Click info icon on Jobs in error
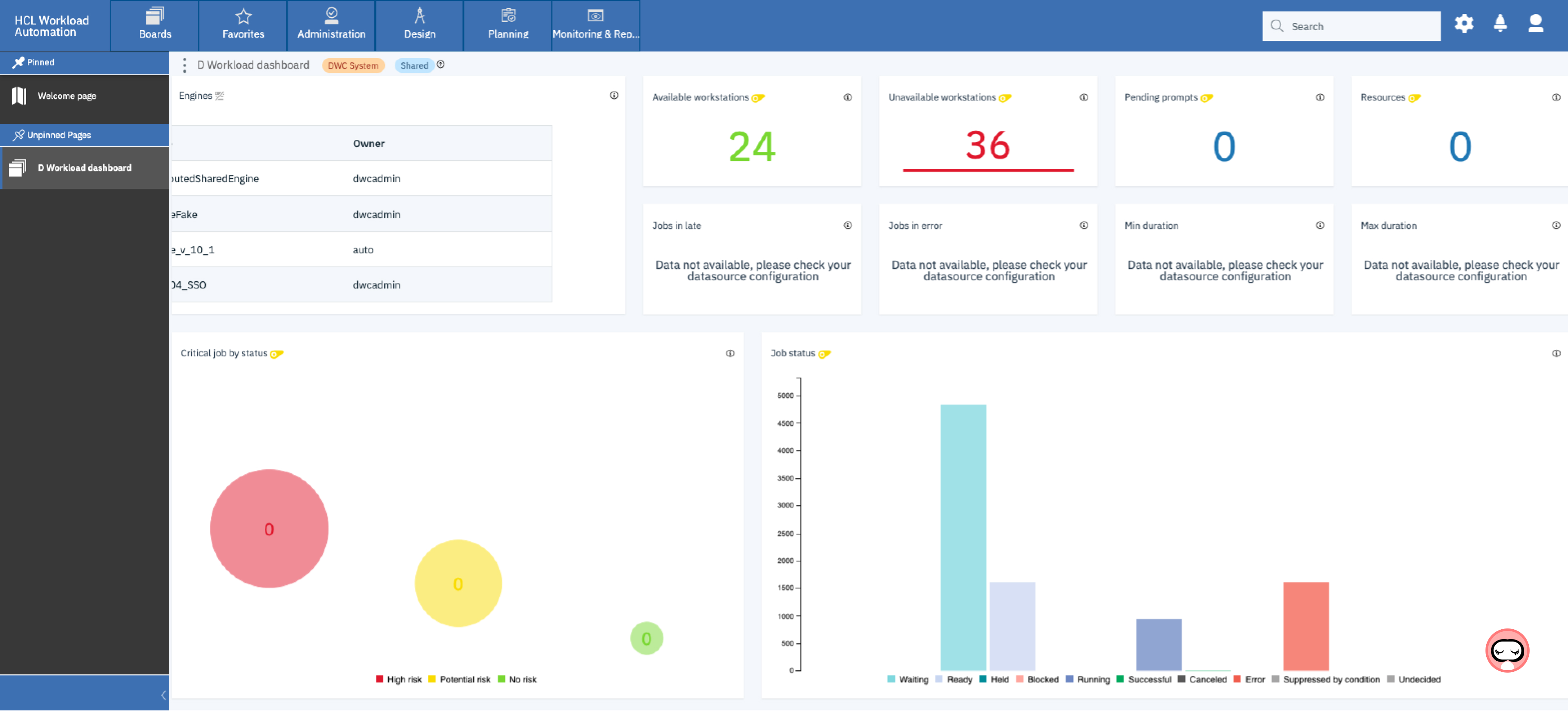 (x=1083, y=225)
